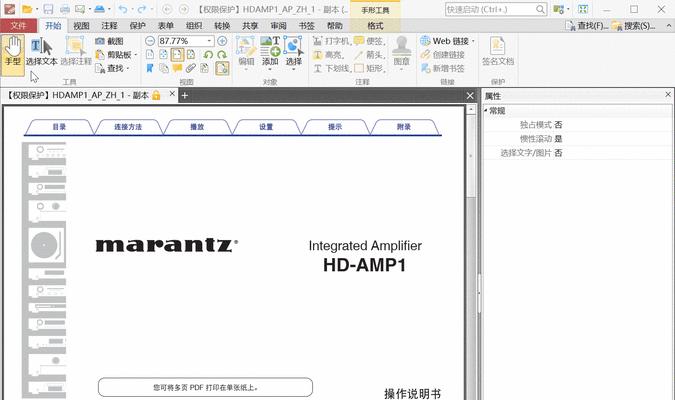Expand the Web Link (Web 链接) dropdown

click(473, 41)
